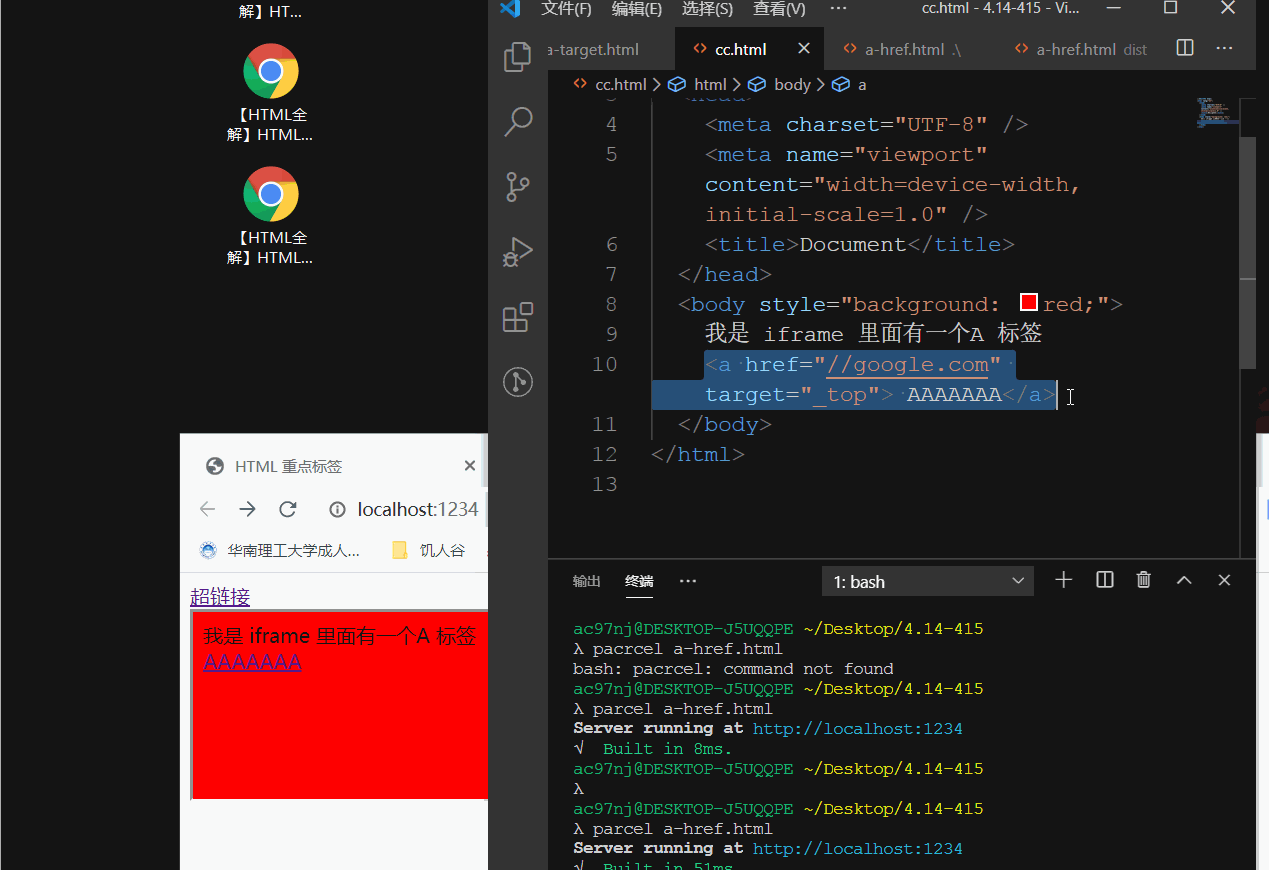The height and width of the screenshot is (870, 1269).
Task: Open the 饥人谷 bookmark folder
Action: point(429,550)
